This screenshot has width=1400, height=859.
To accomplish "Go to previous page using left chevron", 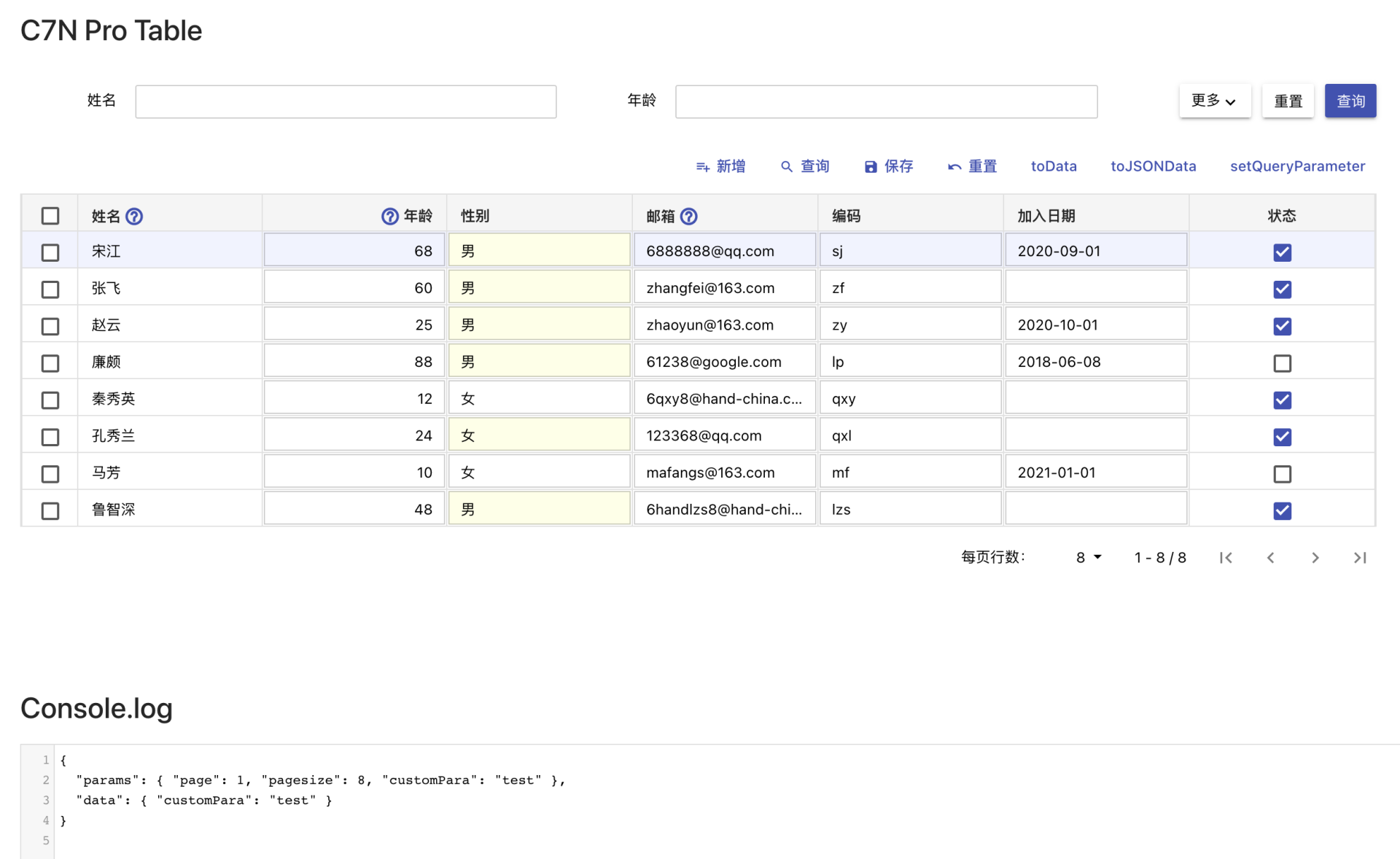I will (x=1270, y=557).
